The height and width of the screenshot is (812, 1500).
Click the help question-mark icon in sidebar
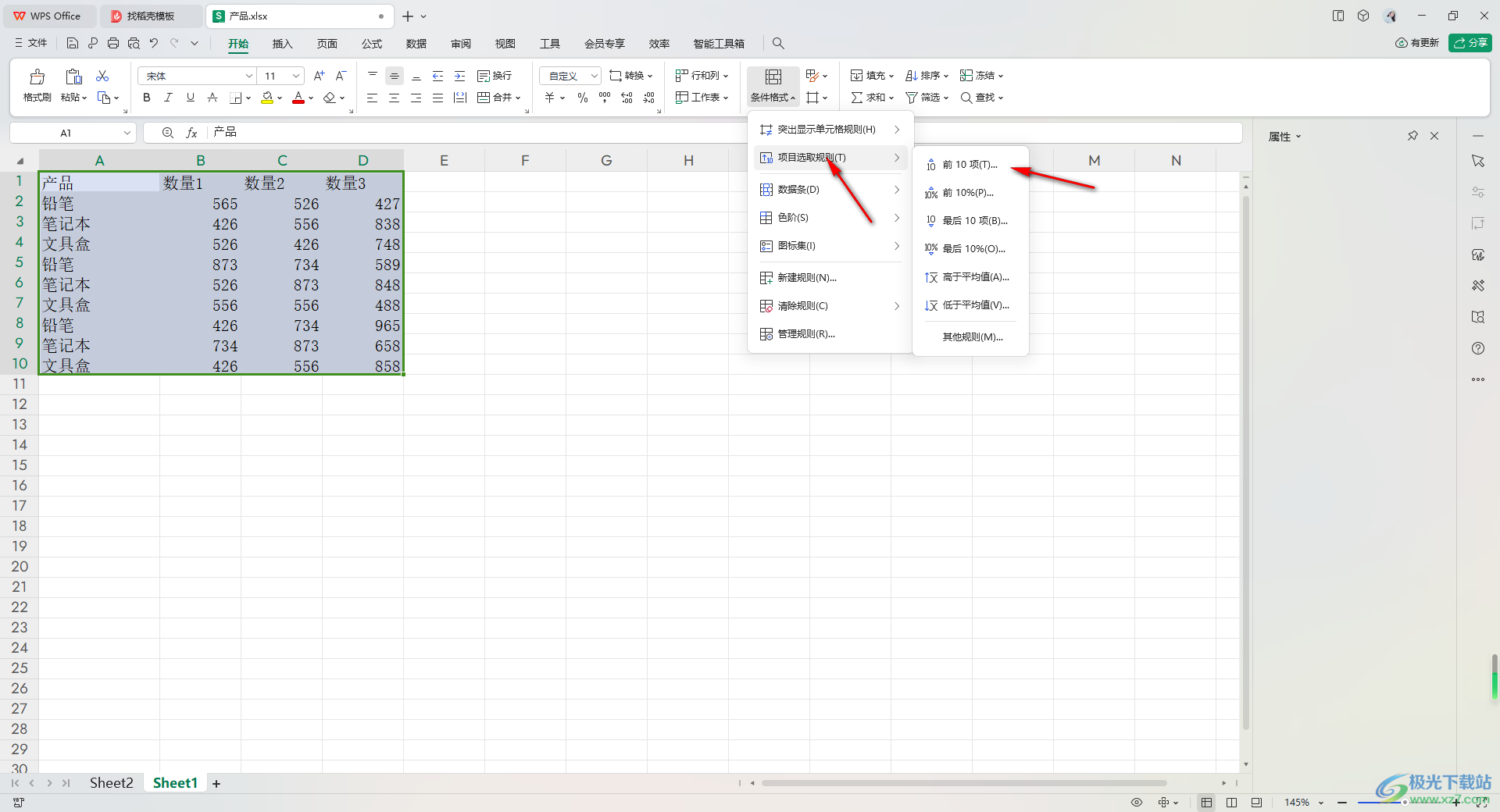tap(1478, 348)
